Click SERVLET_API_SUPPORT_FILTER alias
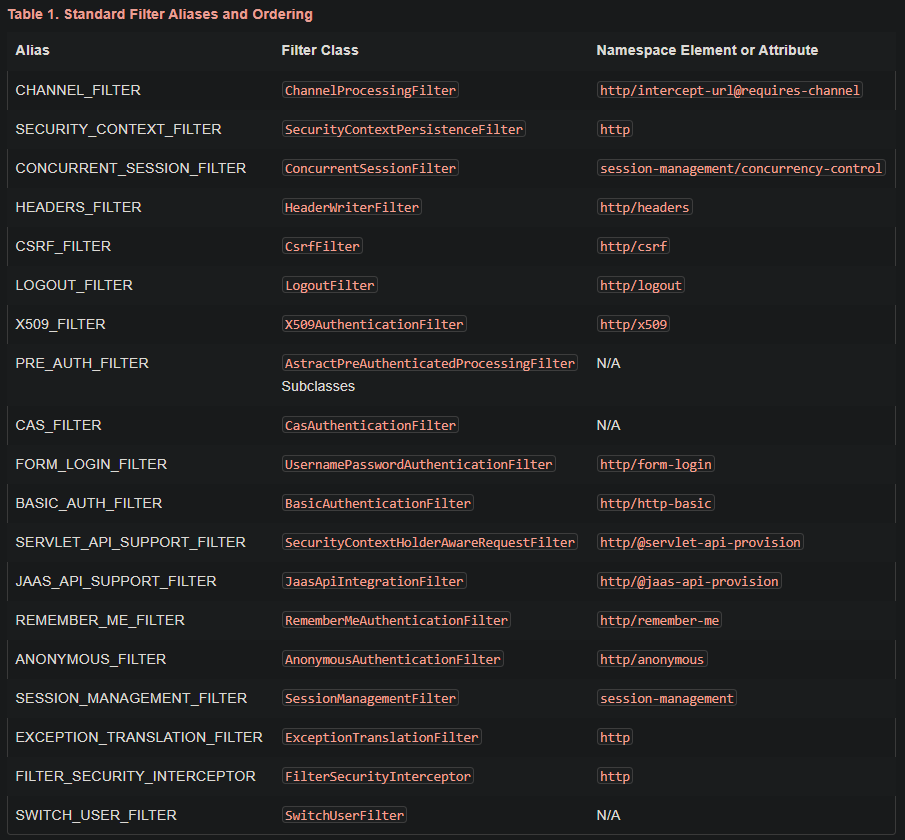This screenshot has width=905, height=840. coord(130,542)
